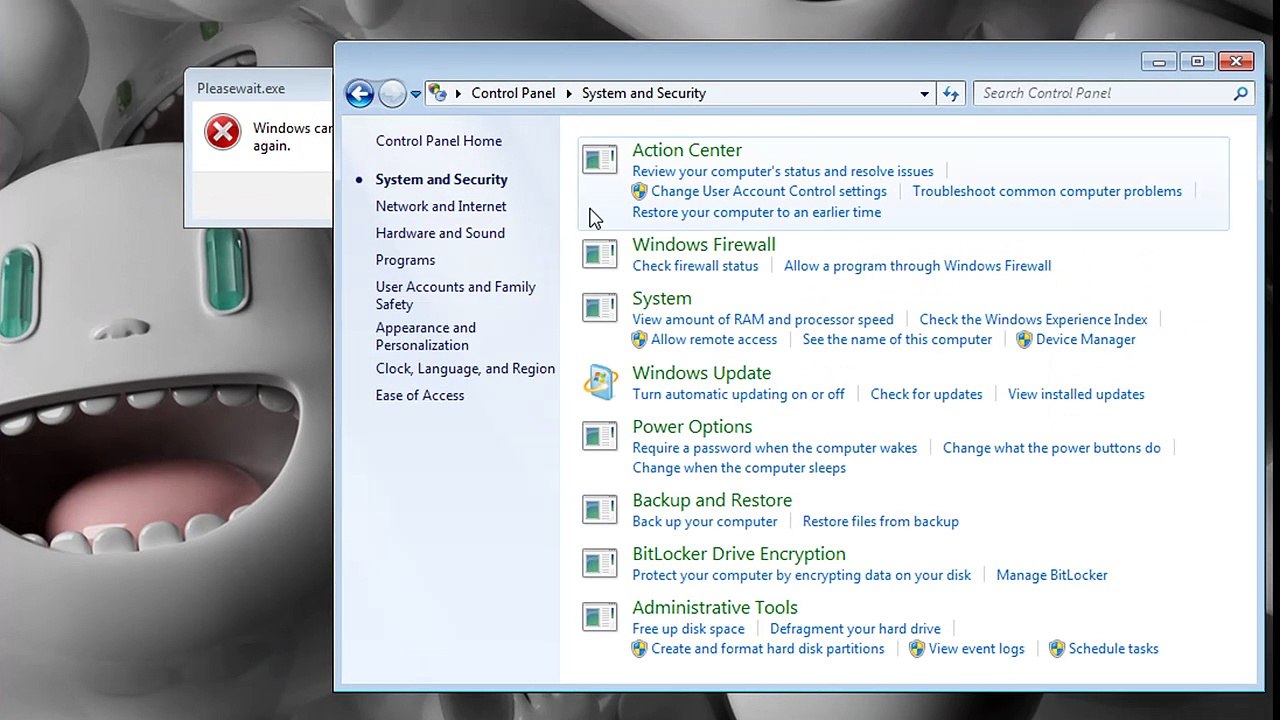Open the System heading link

(x=662, y=298)
